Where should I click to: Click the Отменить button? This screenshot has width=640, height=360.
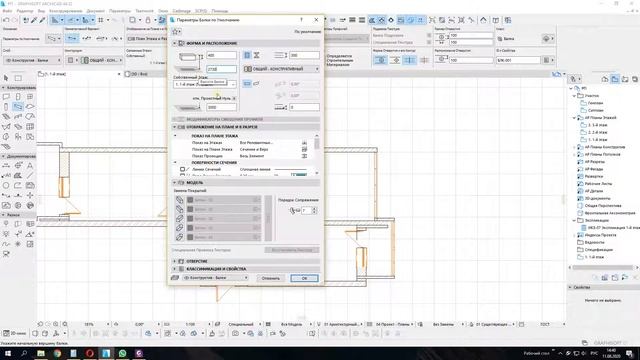270,278
